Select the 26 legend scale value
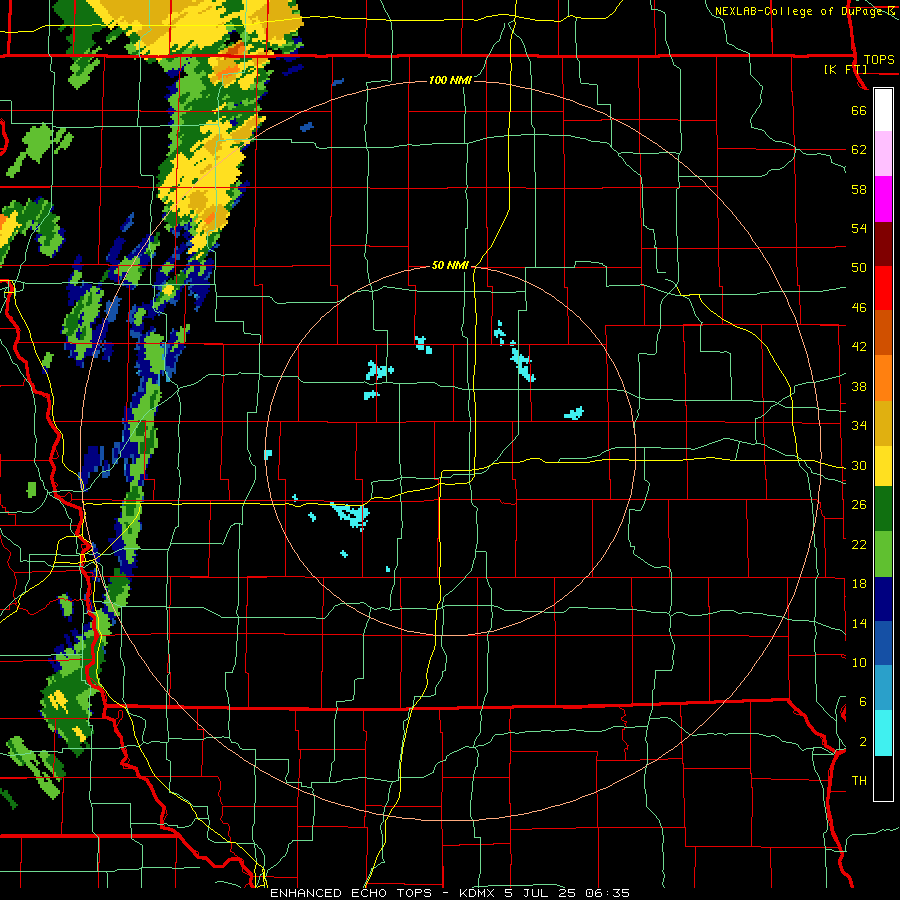The height and width of the screenshot is (900, 900). (859, 505)
